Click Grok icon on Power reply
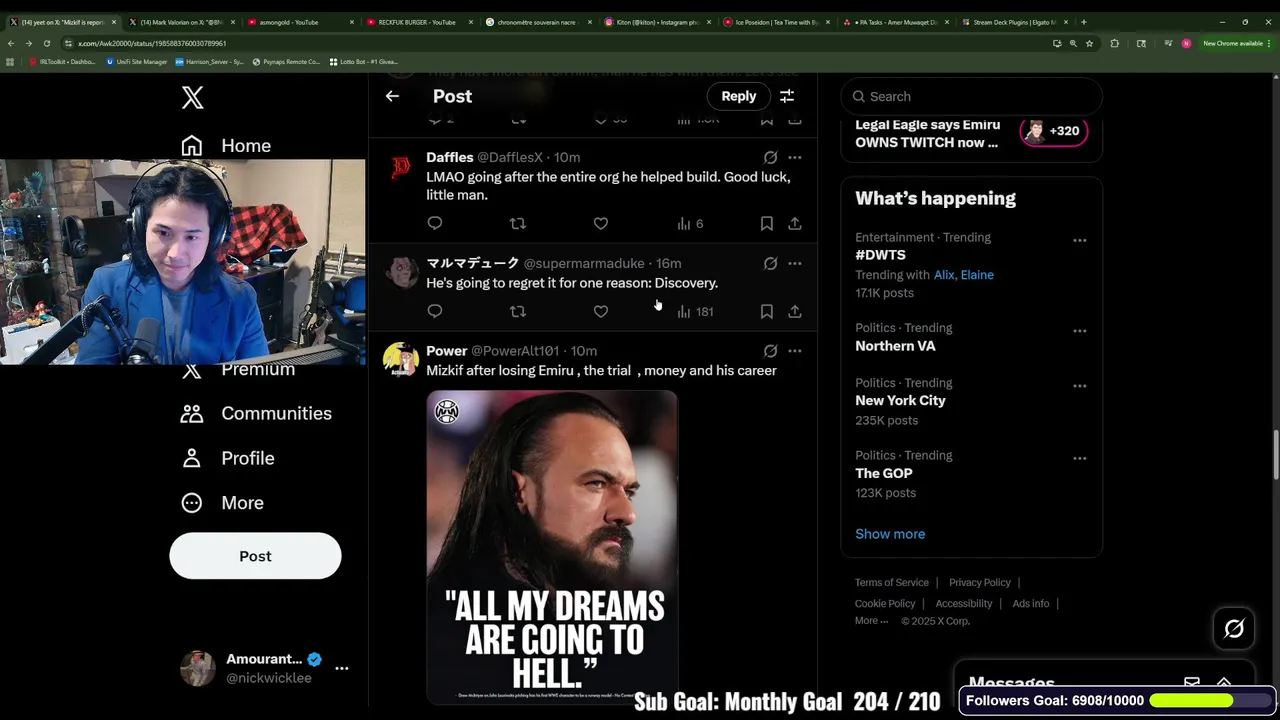 pos(770,351)
